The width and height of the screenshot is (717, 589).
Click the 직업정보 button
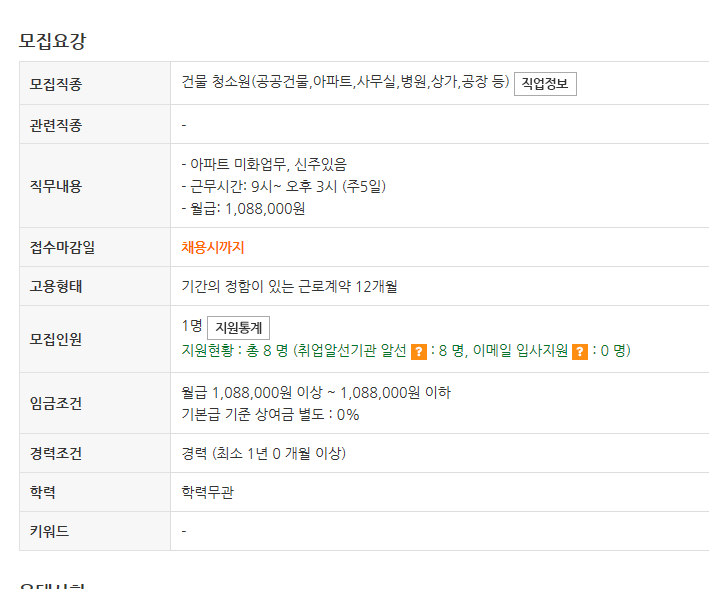545,84
